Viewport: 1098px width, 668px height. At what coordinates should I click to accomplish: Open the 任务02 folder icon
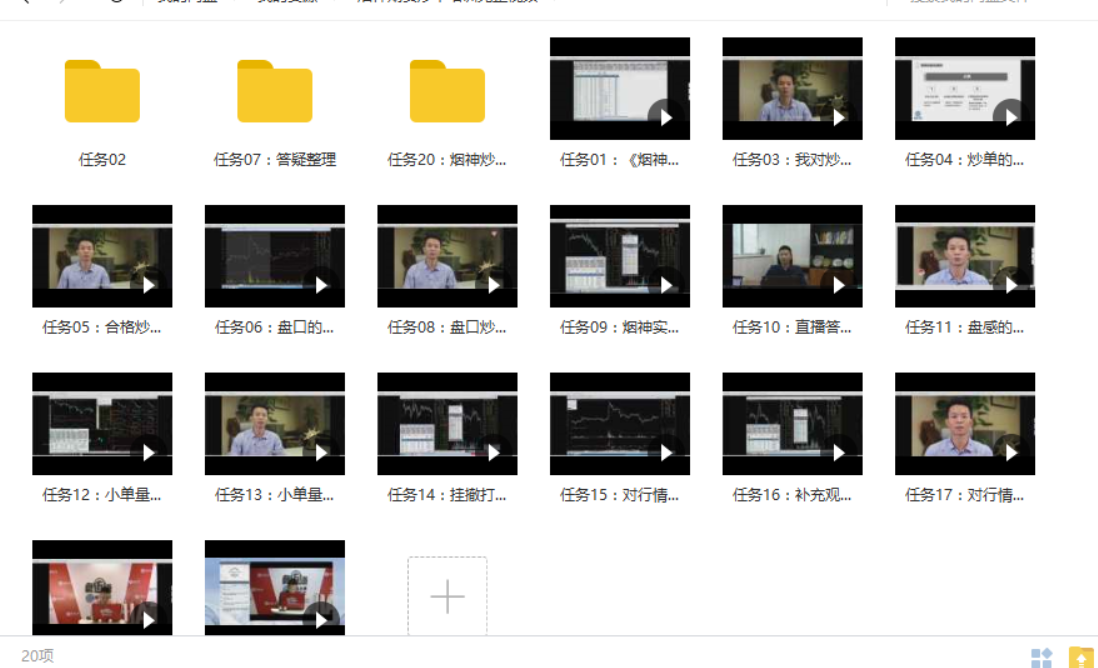pyautogui.click(x=102, y=91)
